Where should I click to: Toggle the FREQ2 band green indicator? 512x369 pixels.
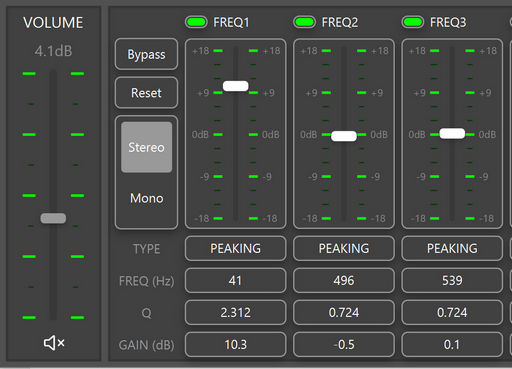click(x=304, y=22)
